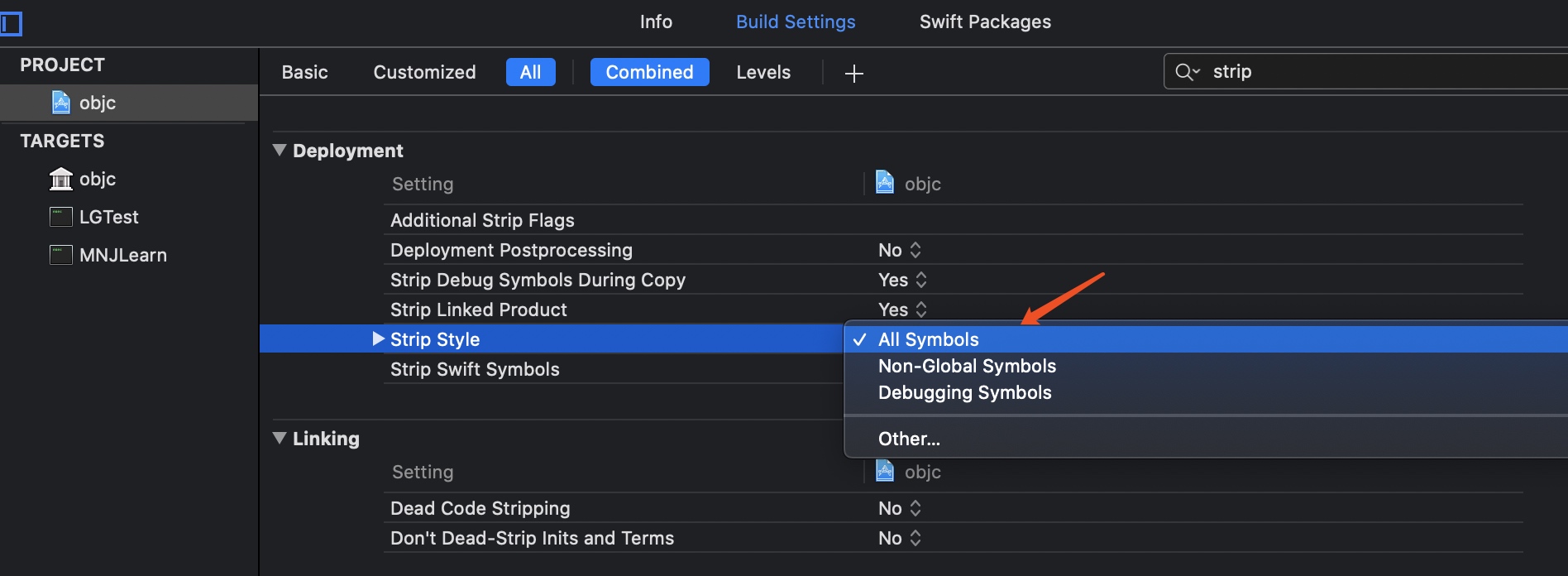Click Setting column header under Deployment
The height and width of the screenshot is (576, 1568).
pyautogui.click(x=423, y=184)
